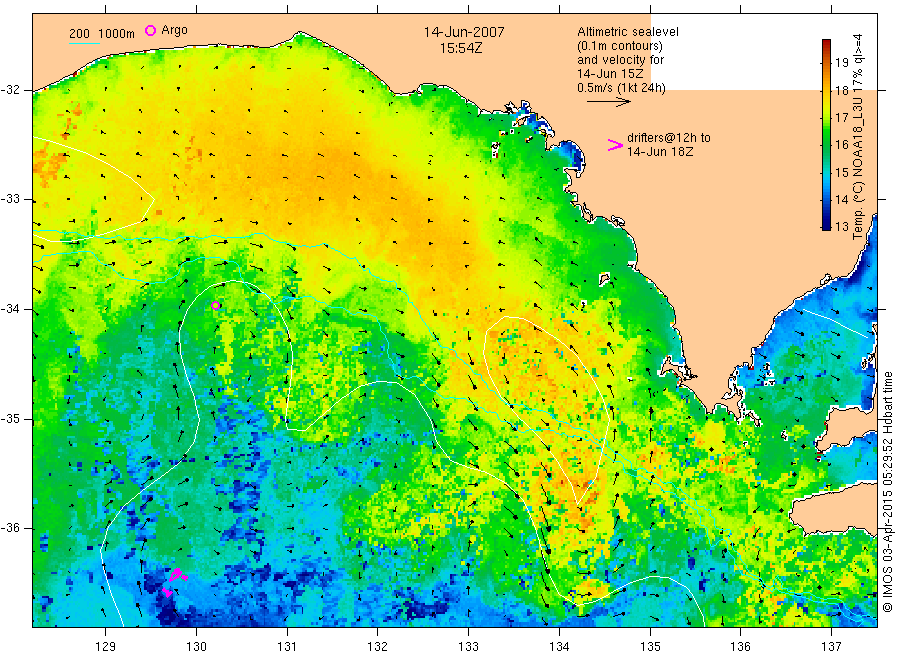
Task: Click the magenta Argo circle in the legend
Action: pyautogui.click(x=150, y=30)
